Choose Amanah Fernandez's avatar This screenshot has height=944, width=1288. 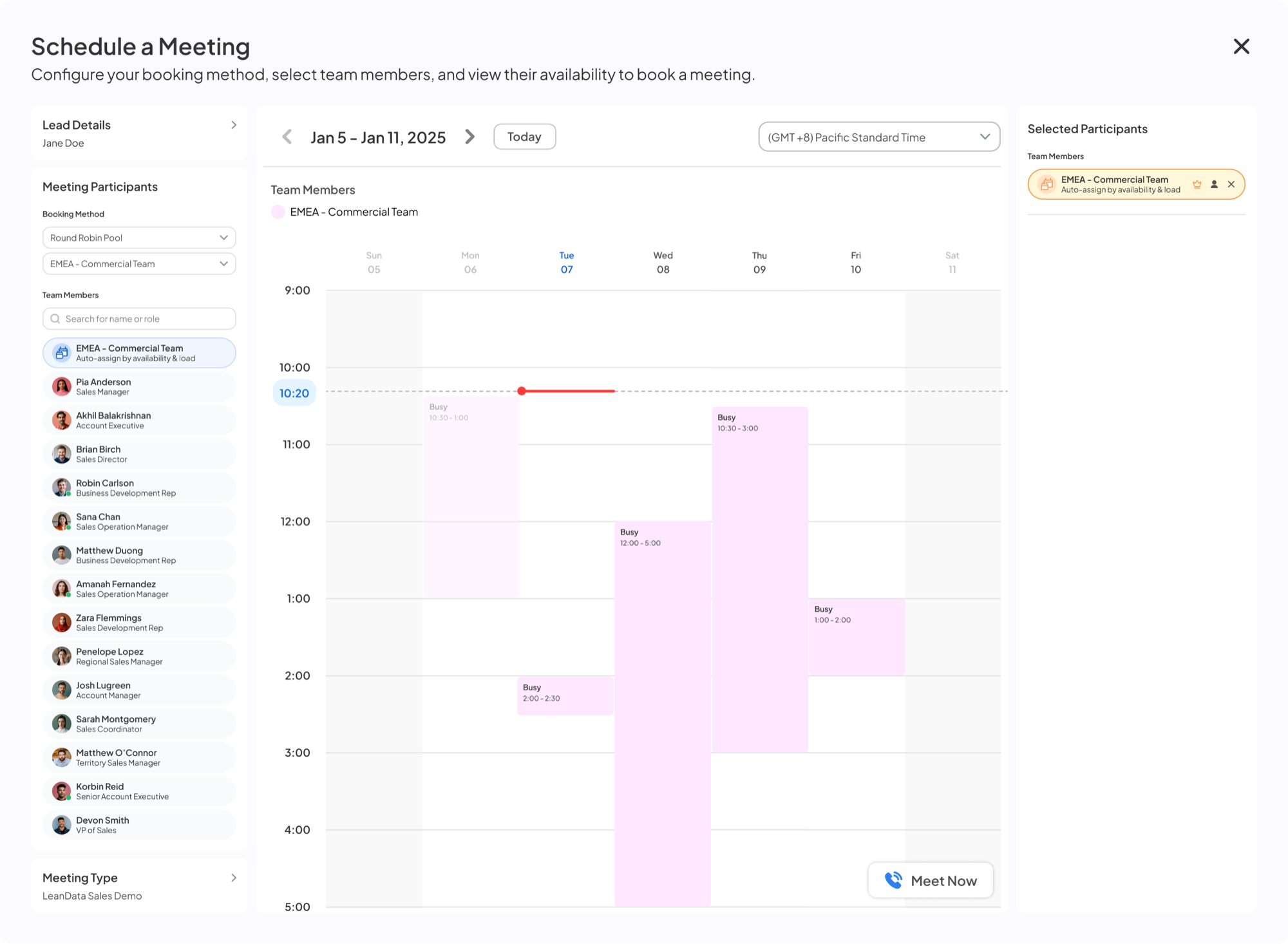(62, 589)
